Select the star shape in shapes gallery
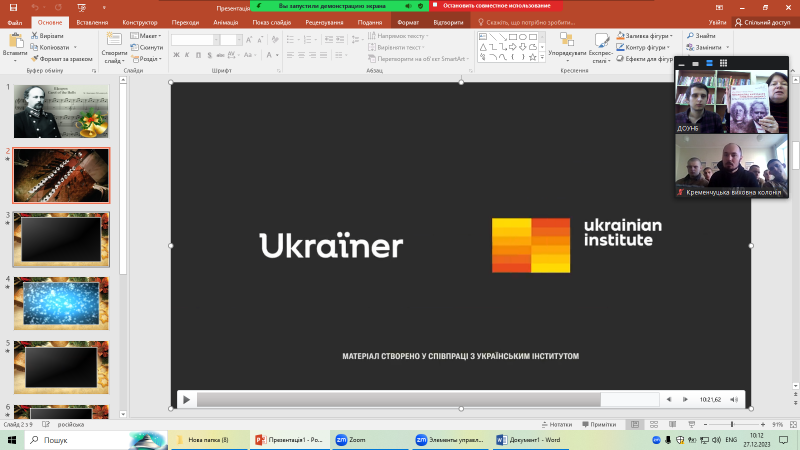Image resolution: width=800 pixels, height=450 pixels. click(532, 57)
